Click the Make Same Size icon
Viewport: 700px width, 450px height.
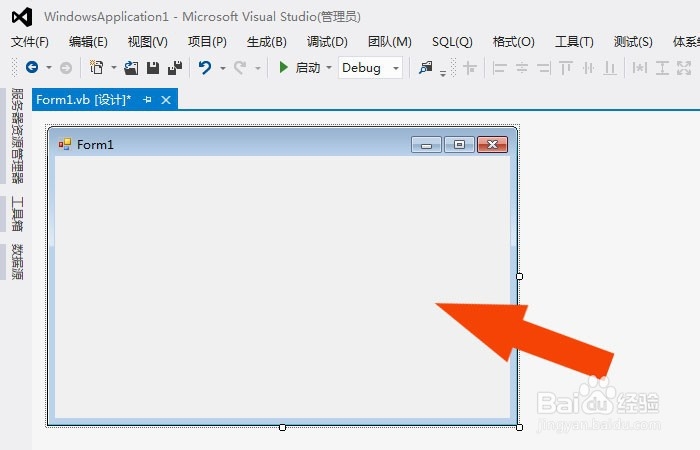684,68
